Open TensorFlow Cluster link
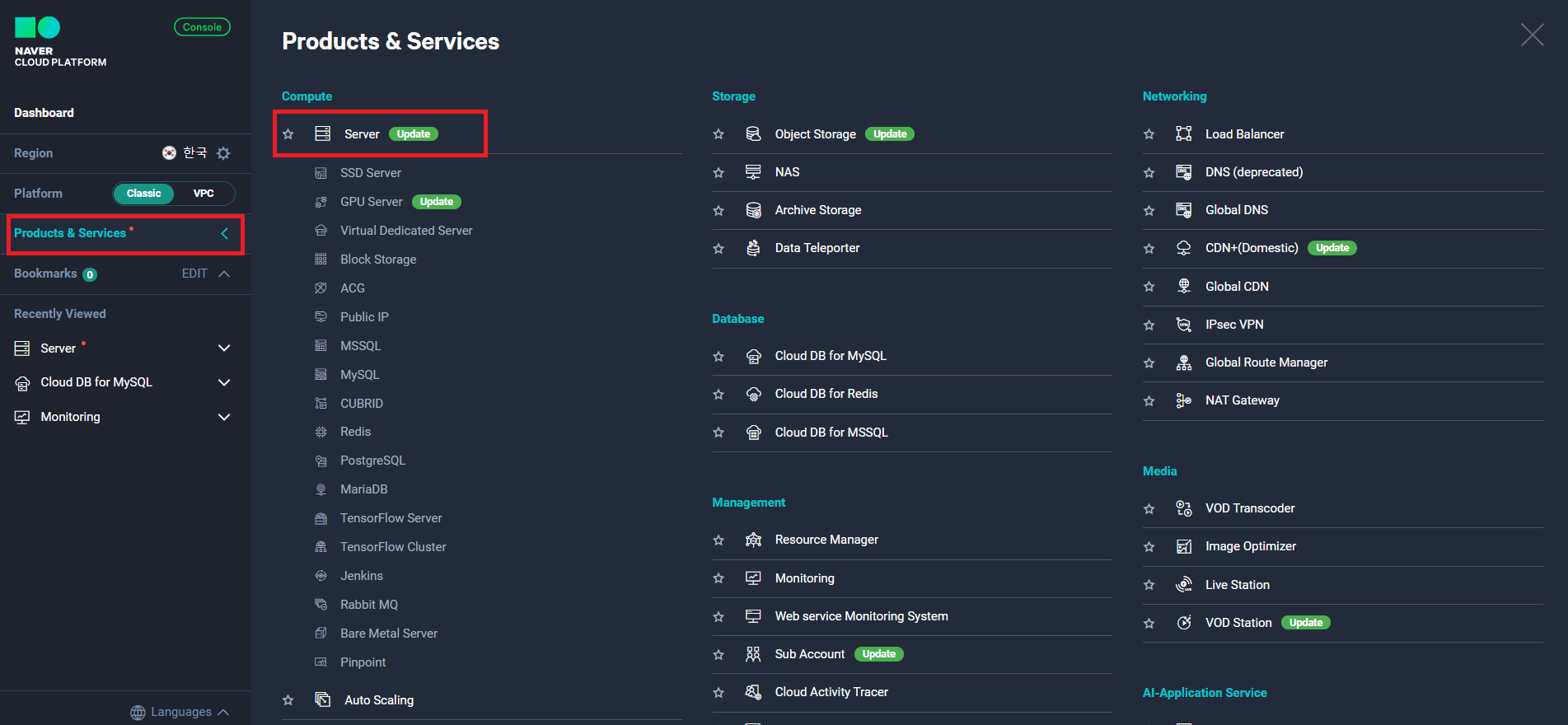The height and width of the screenshot is (725, 1568). pyautogui.click(x=393, y=547)
